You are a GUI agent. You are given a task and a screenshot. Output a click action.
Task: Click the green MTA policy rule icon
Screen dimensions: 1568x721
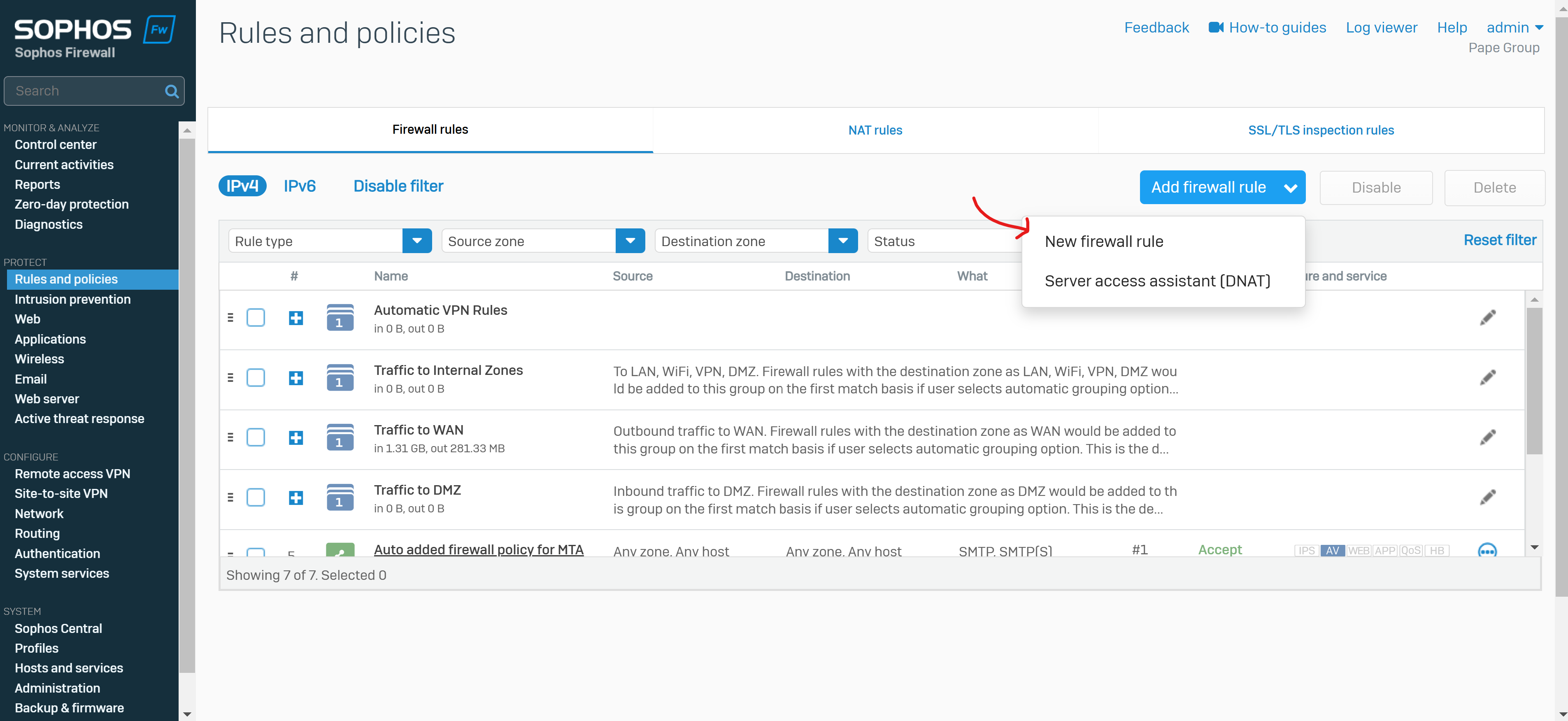click(x=340, y=550)
